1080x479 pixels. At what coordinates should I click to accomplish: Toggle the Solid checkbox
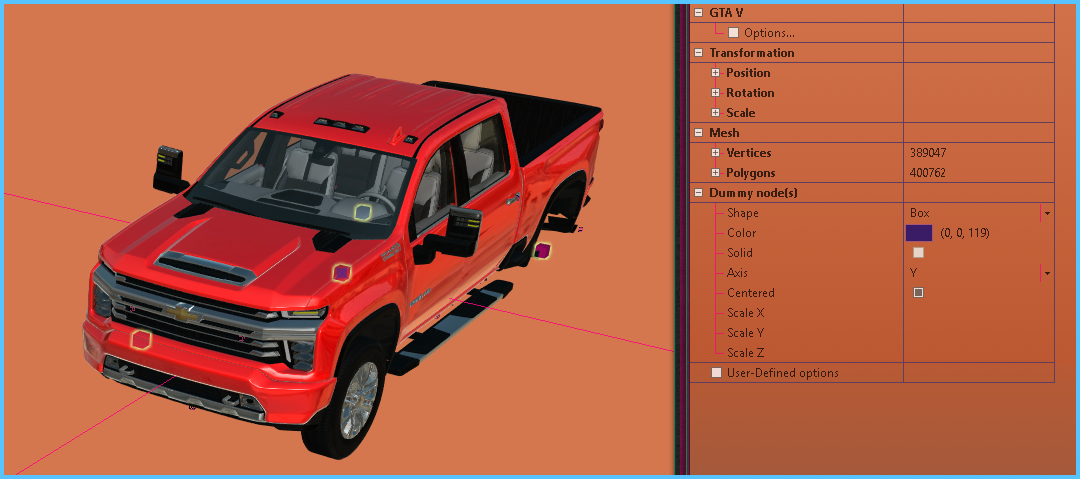click(918, 253)
